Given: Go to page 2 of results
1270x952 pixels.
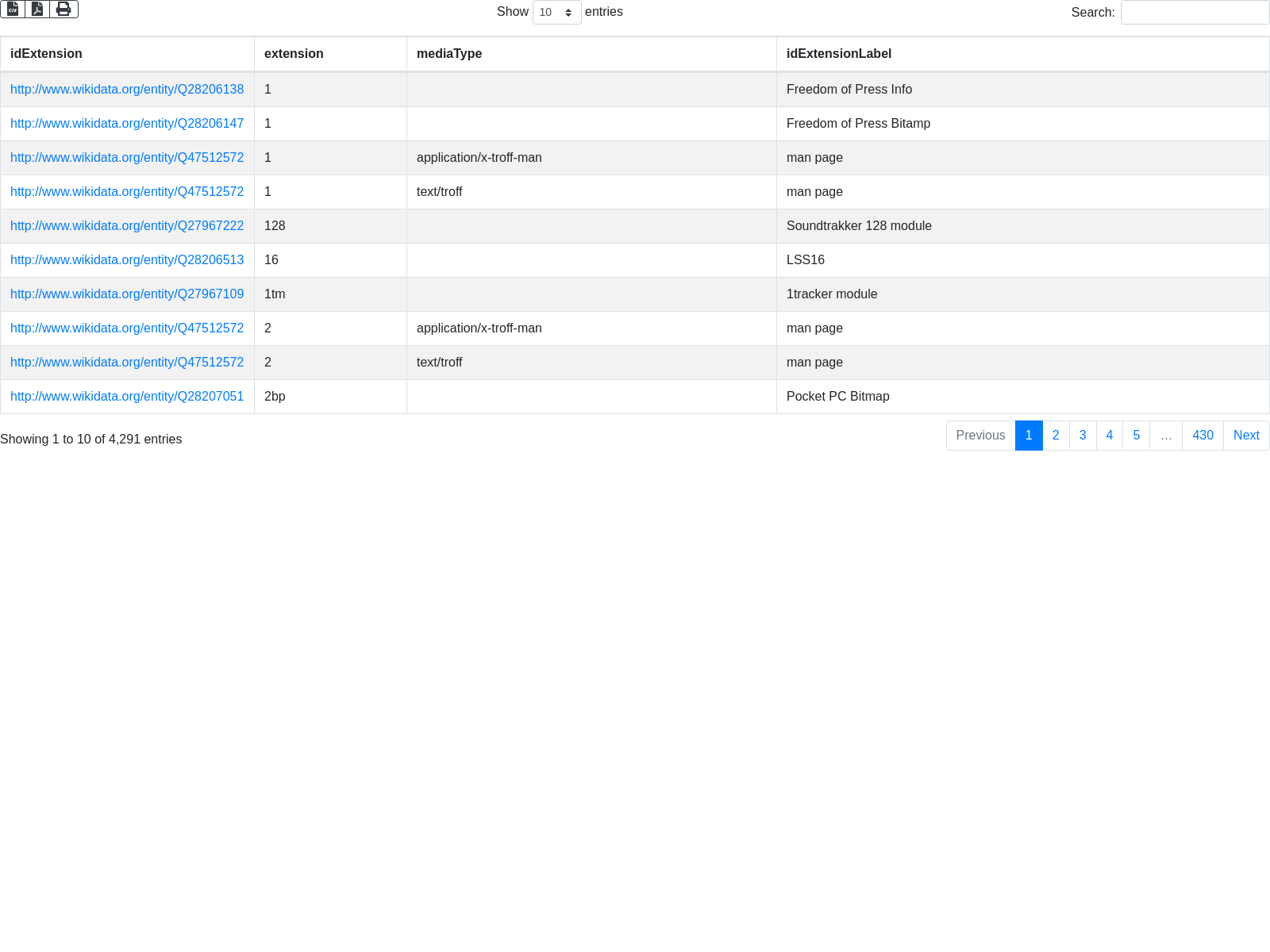Looking at the screenshot, I should click(x=1056, y=436).
